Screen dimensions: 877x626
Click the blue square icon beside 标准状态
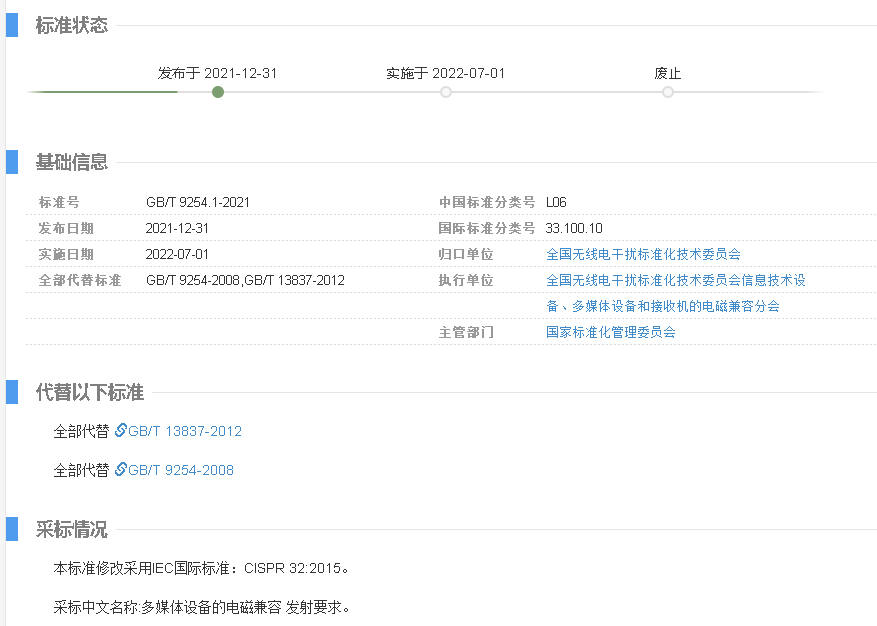11,23
